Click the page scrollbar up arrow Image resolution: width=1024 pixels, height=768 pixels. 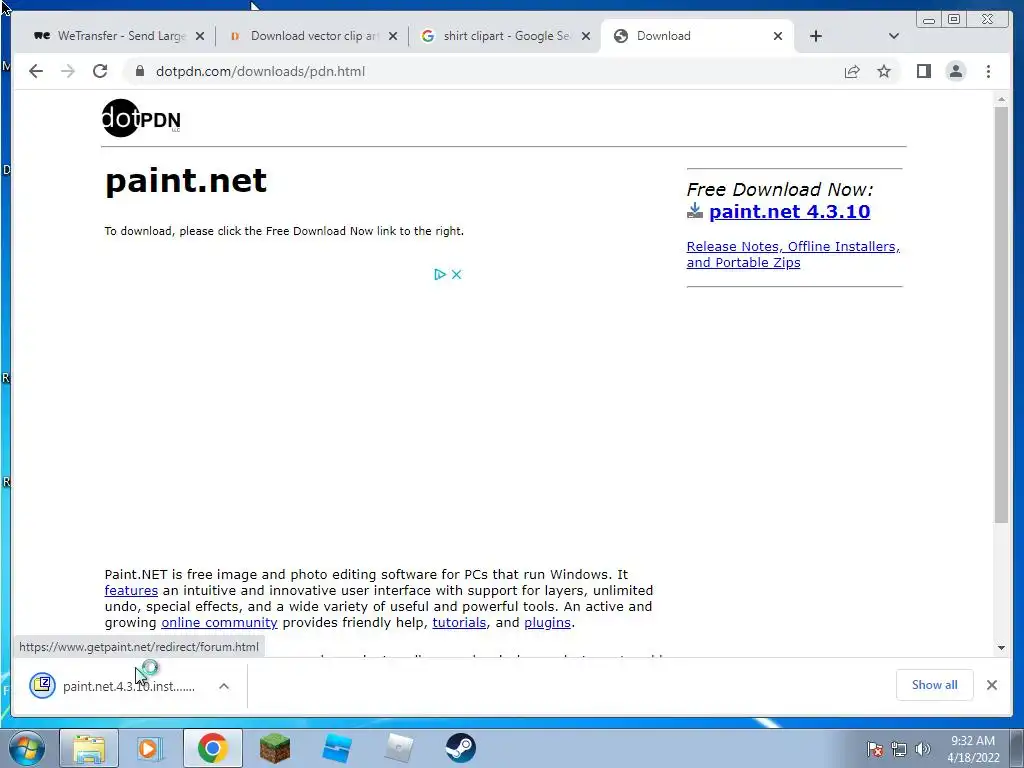pyautogui.click(x=1001, y=99)
